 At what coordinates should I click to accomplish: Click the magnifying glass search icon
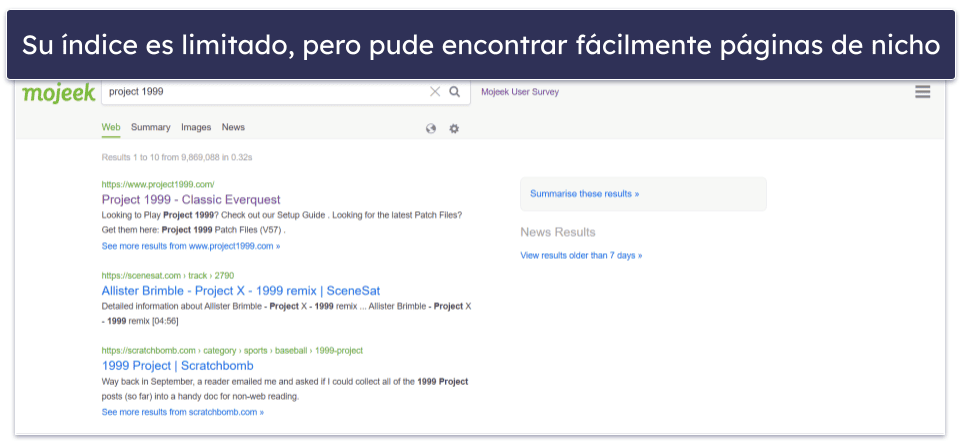[454, 92]
